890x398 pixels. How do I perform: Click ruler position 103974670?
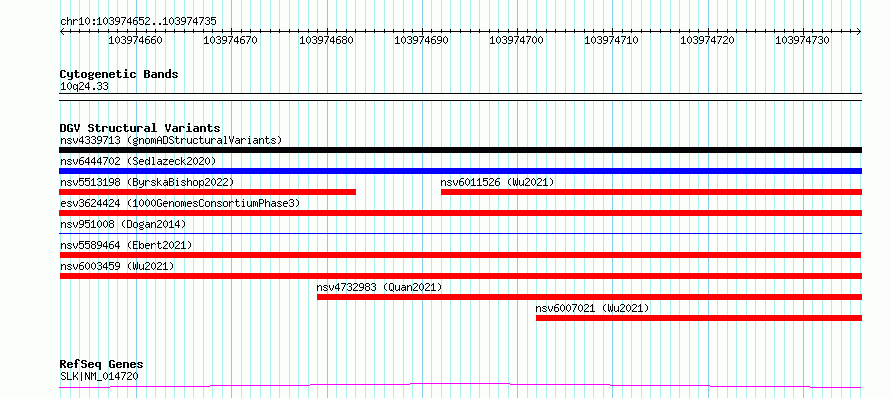click(x=230, y=40)
